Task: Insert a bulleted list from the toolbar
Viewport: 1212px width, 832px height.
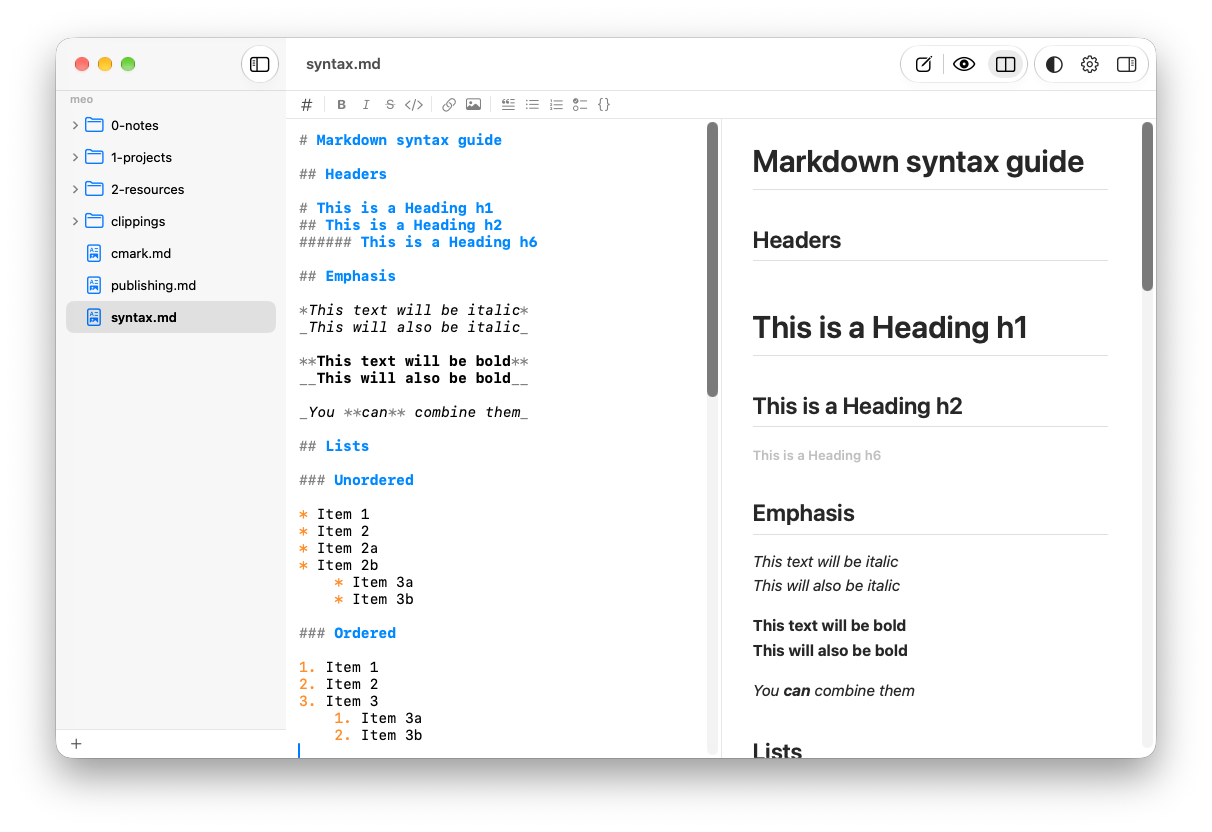Action: tap(533, 105)
